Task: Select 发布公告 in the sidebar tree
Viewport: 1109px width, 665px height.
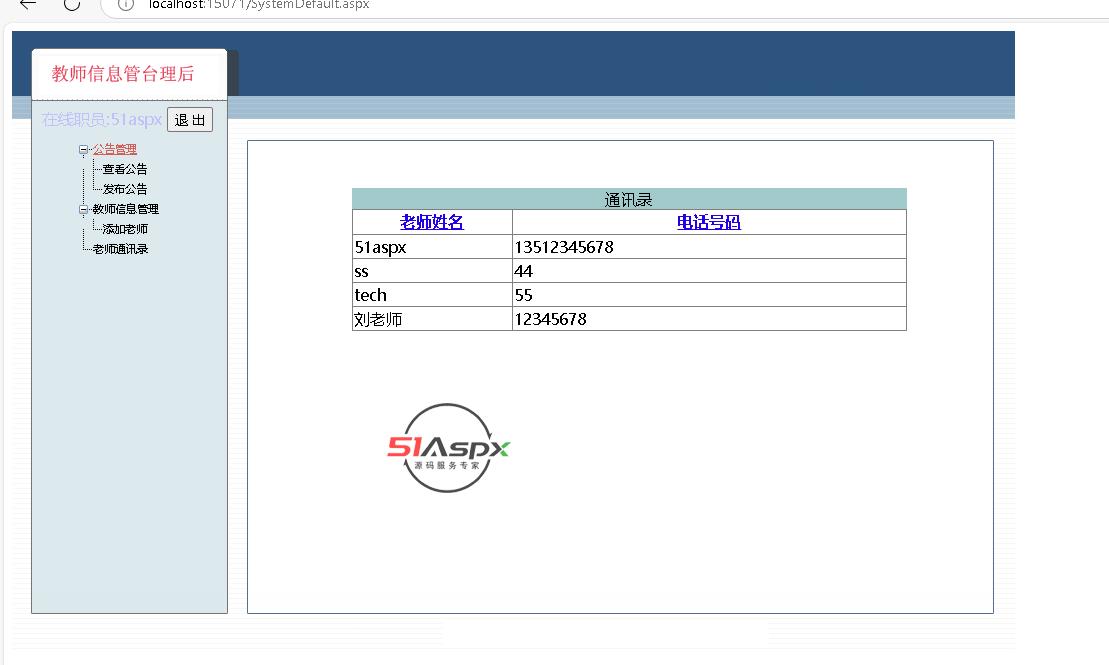Action: (x=125, y=189)
